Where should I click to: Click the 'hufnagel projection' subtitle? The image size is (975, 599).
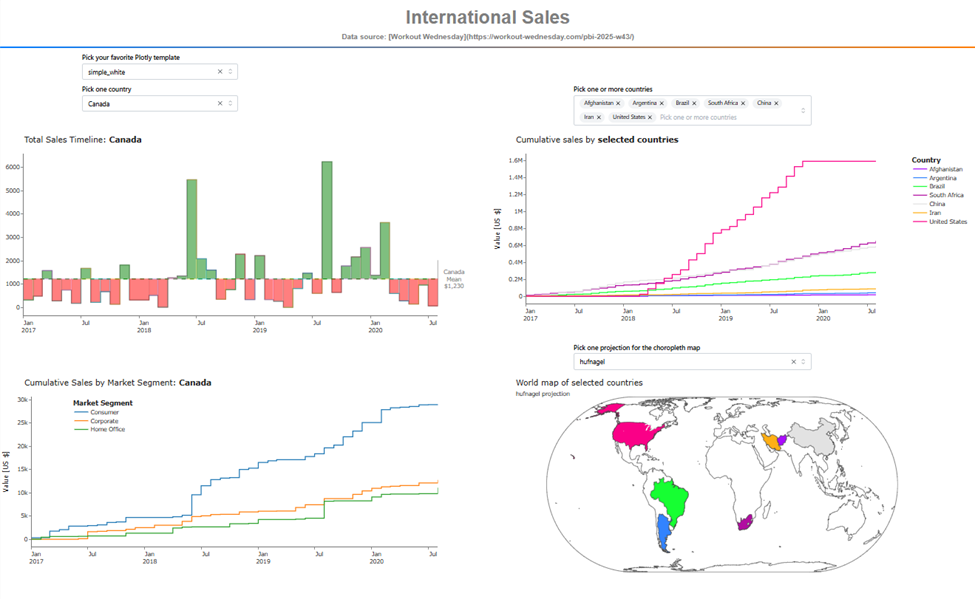click(542, 394)
